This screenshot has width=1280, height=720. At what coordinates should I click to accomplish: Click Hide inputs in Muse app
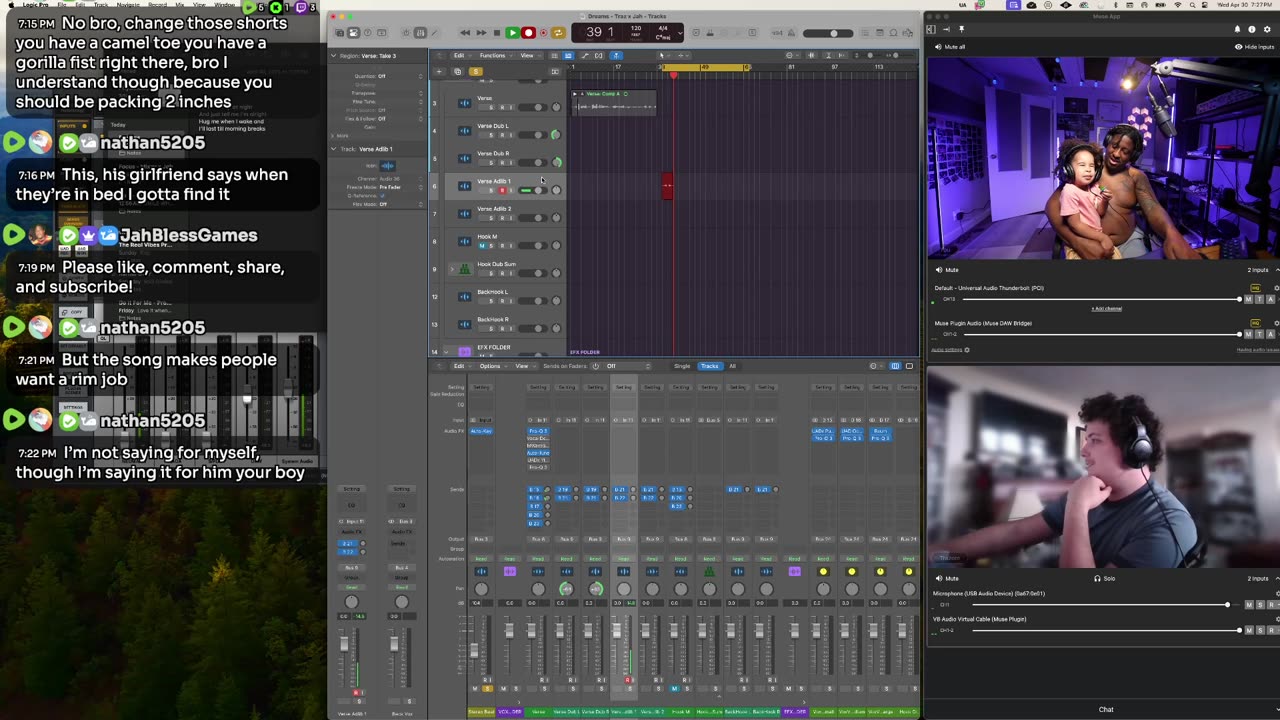click(1254, 47)
